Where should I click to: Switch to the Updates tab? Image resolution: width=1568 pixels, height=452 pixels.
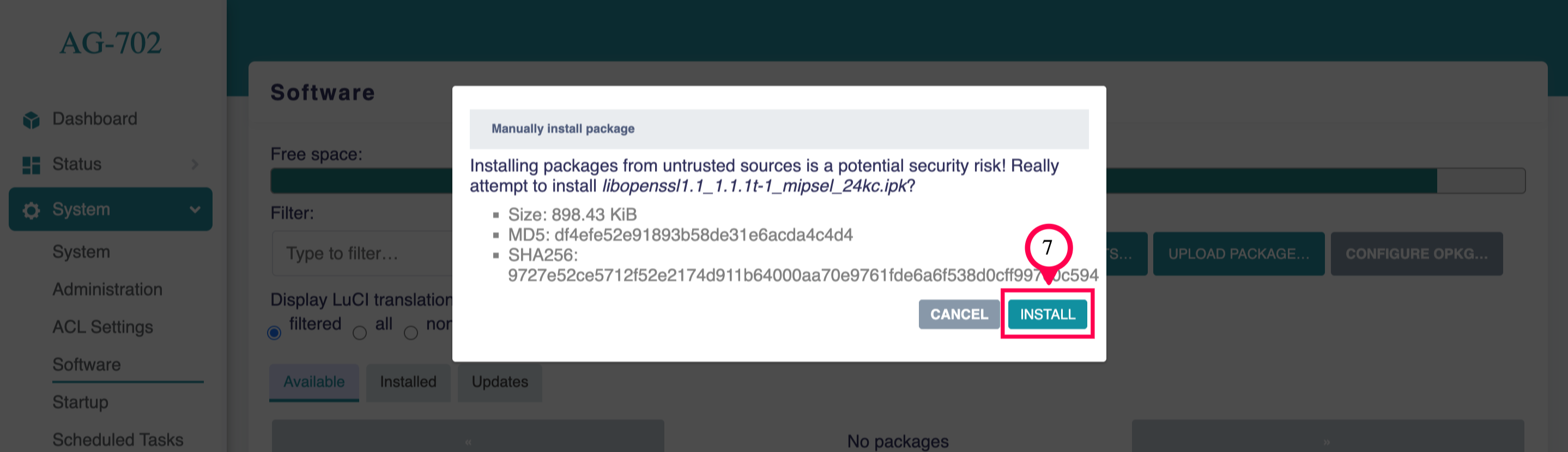[x=500, y=382]
